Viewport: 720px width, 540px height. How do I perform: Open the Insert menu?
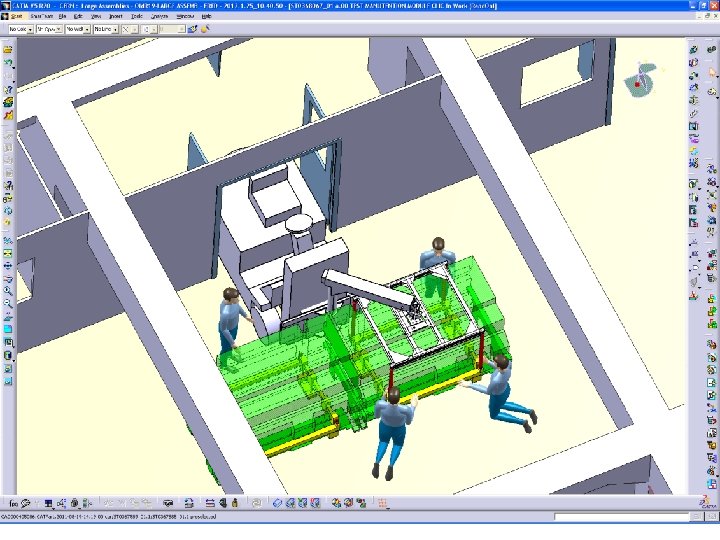[x=116, y=16]
